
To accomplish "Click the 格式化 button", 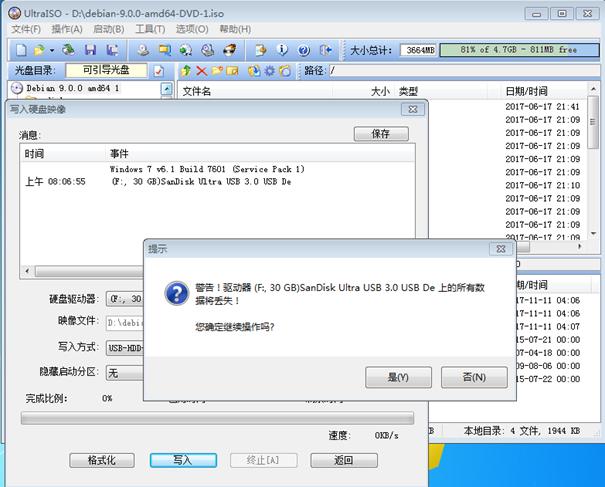I will 102,460.
